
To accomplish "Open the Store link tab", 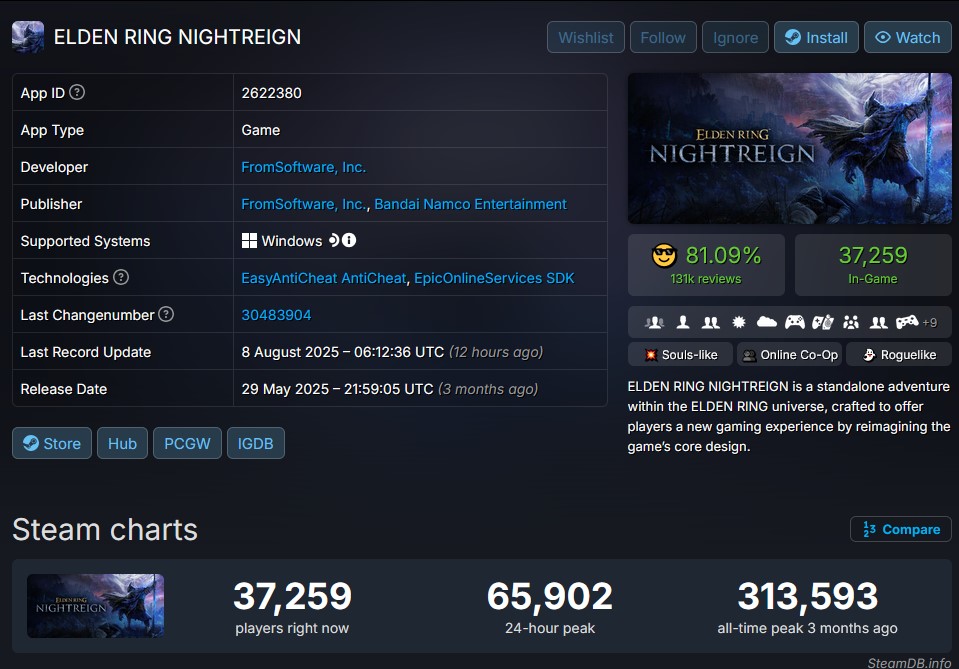I will 52,443.
